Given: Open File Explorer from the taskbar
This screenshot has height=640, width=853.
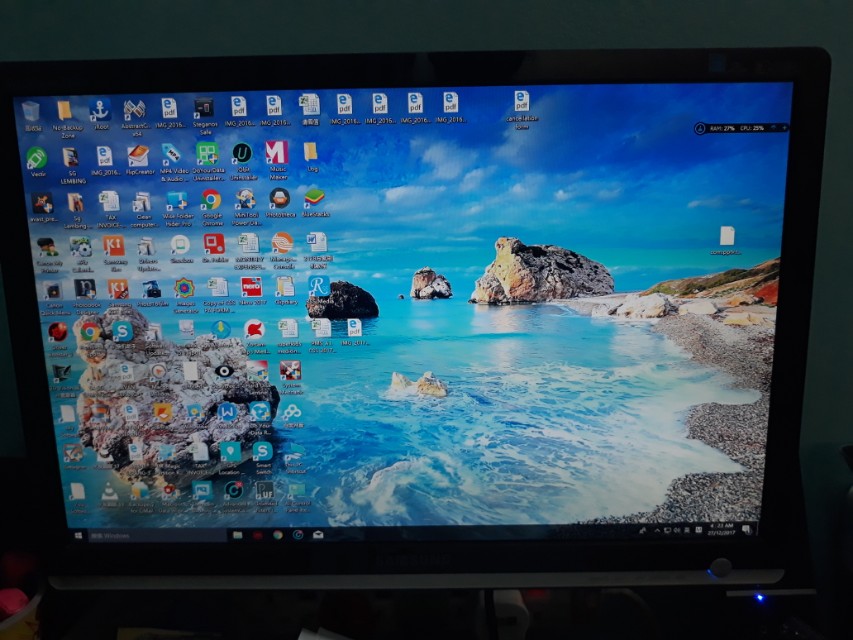Looking at the screenshot, I should [x=238, y=535].
